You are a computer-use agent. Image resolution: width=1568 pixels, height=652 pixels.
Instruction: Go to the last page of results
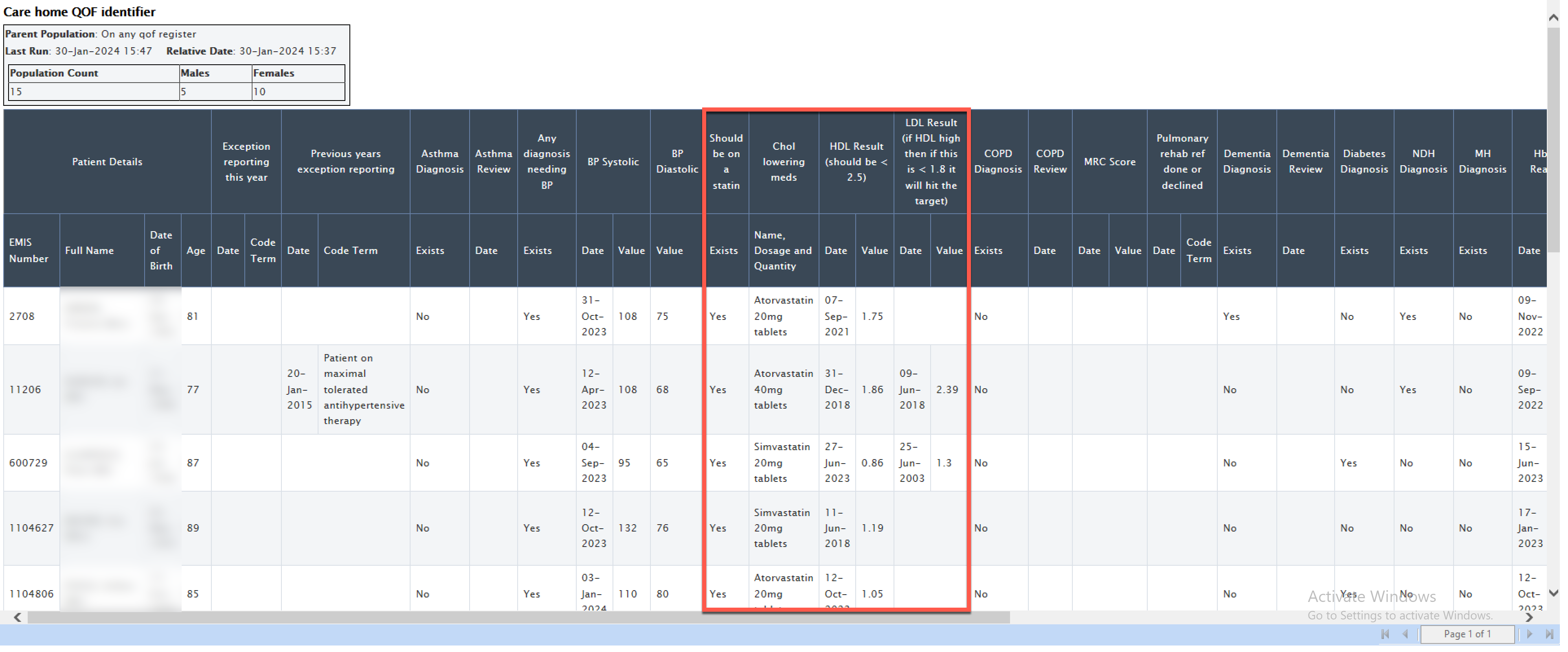1550,634
